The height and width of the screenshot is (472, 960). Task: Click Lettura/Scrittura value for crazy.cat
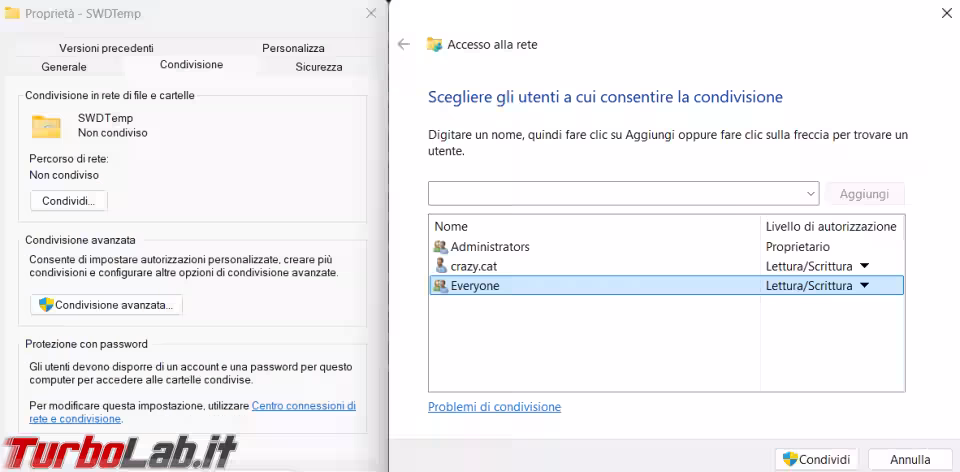pos(809,266)
